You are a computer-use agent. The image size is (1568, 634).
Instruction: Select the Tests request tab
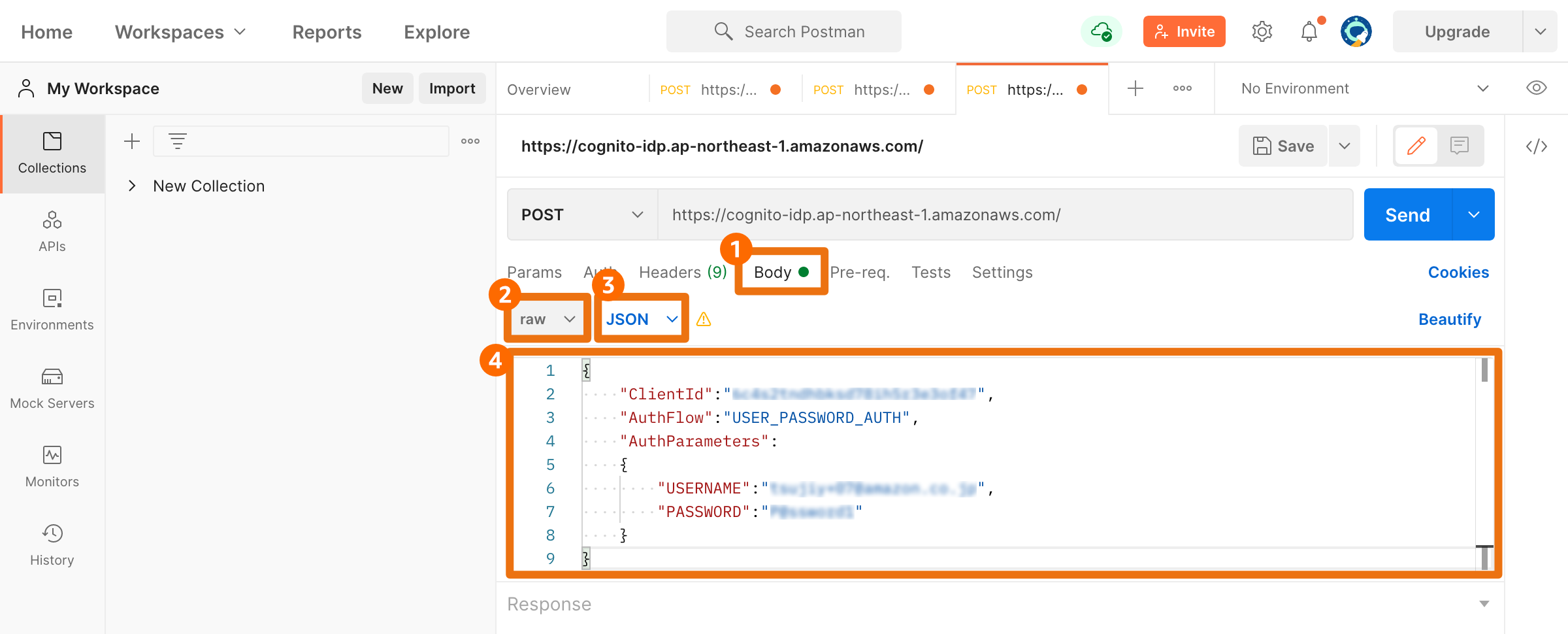click(931, 273)
